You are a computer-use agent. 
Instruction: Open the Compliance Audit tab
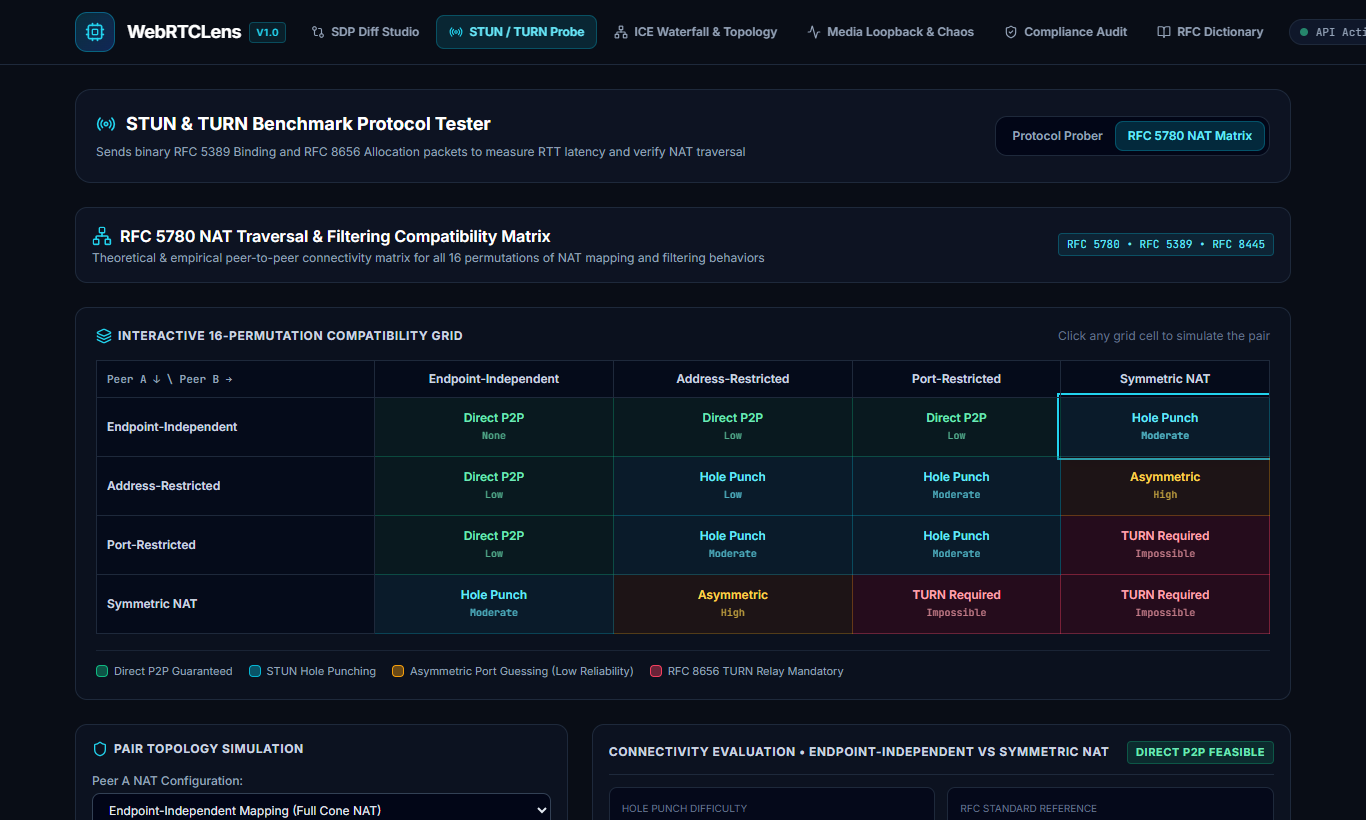pos(1066,32)
